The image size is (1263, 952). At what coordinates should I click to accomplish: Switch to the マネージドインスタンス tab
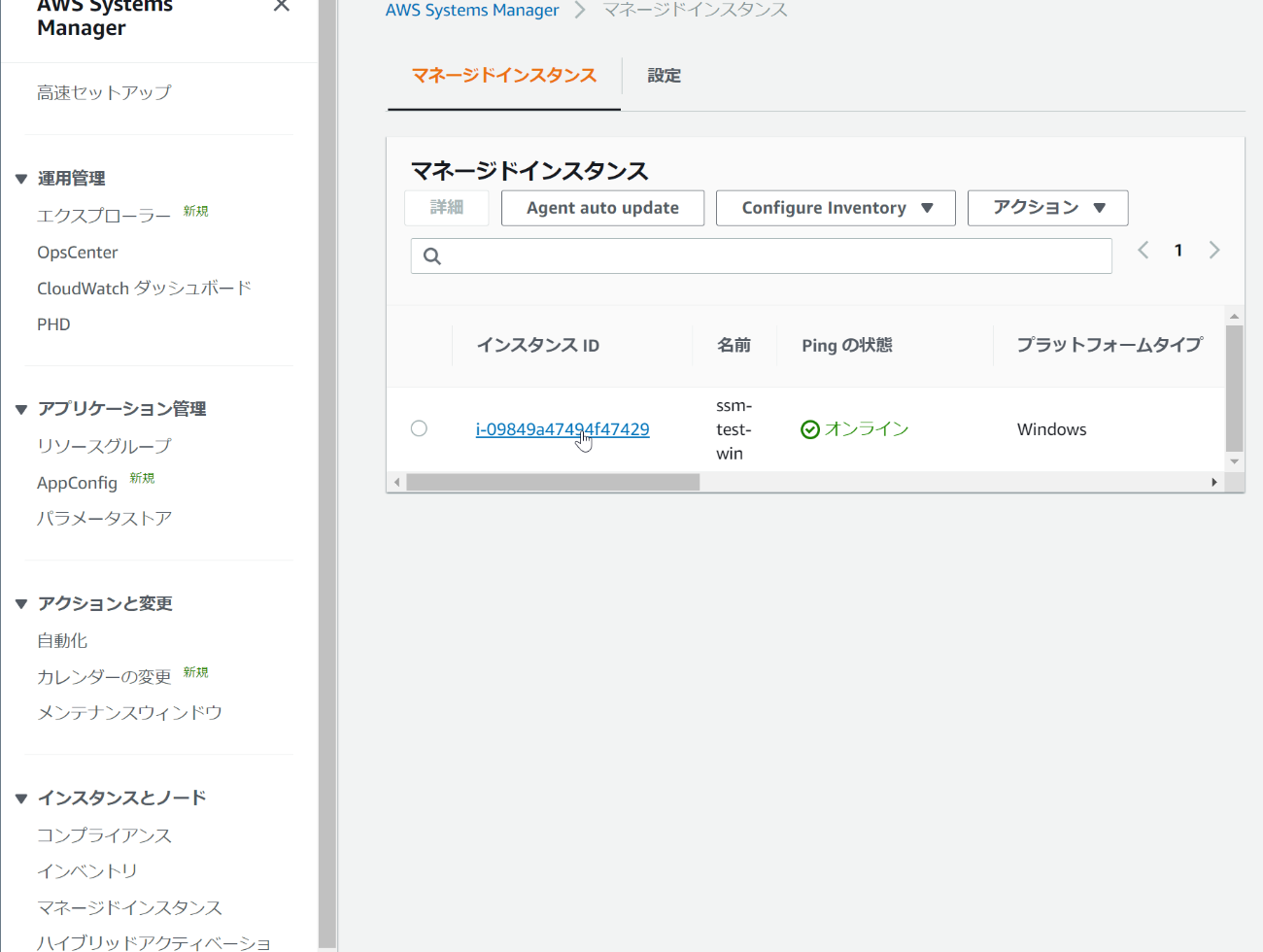pos(504,76)
